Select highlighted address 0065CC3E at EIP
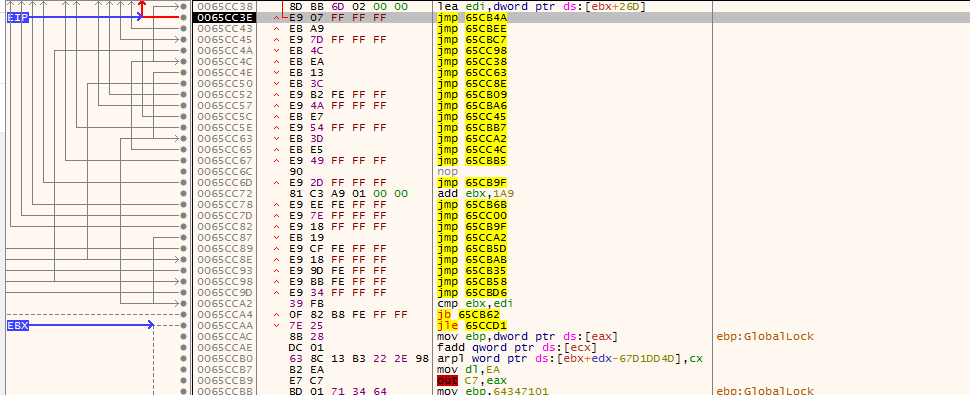 click(x=224, y=17)
